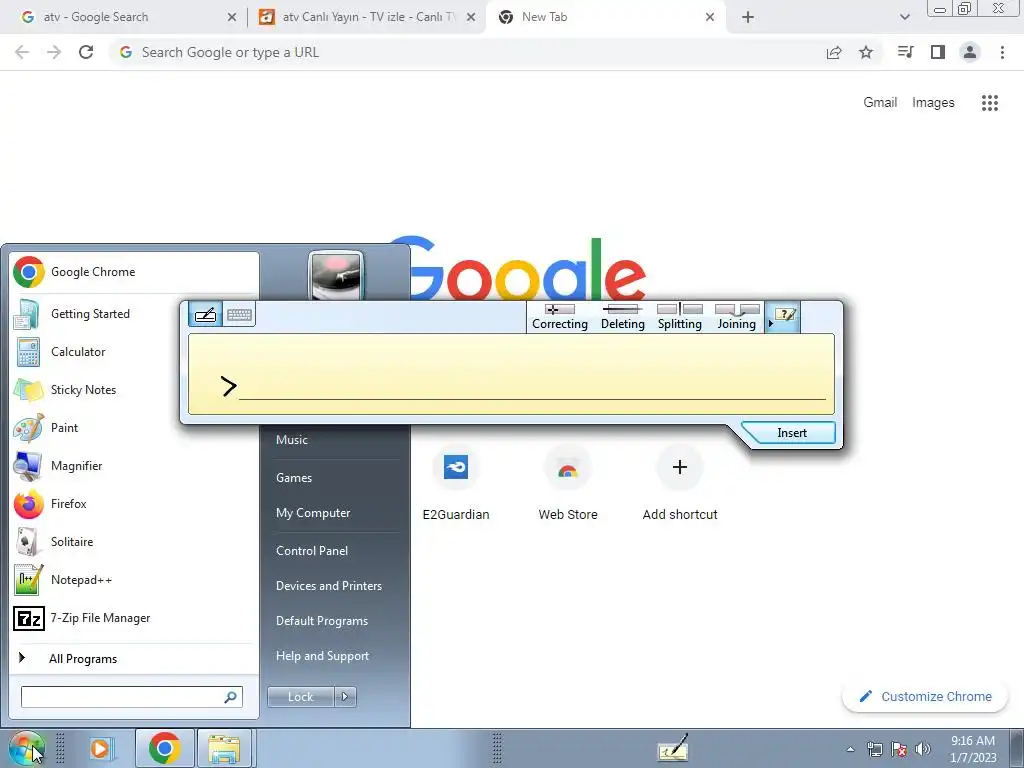Click the Lock button in Start menu
The image size is (1024, 768).
click(300, 697)
